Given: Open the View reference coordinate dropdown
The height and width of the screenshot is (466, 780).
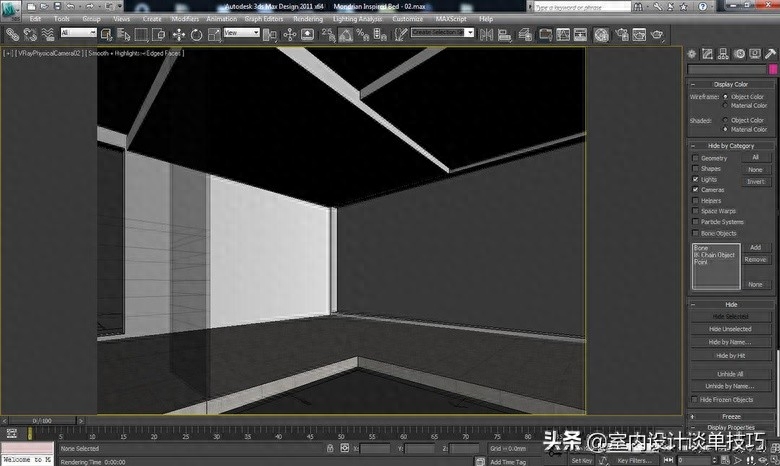Looking at the screenshot, I should click(x=242, y=32).
